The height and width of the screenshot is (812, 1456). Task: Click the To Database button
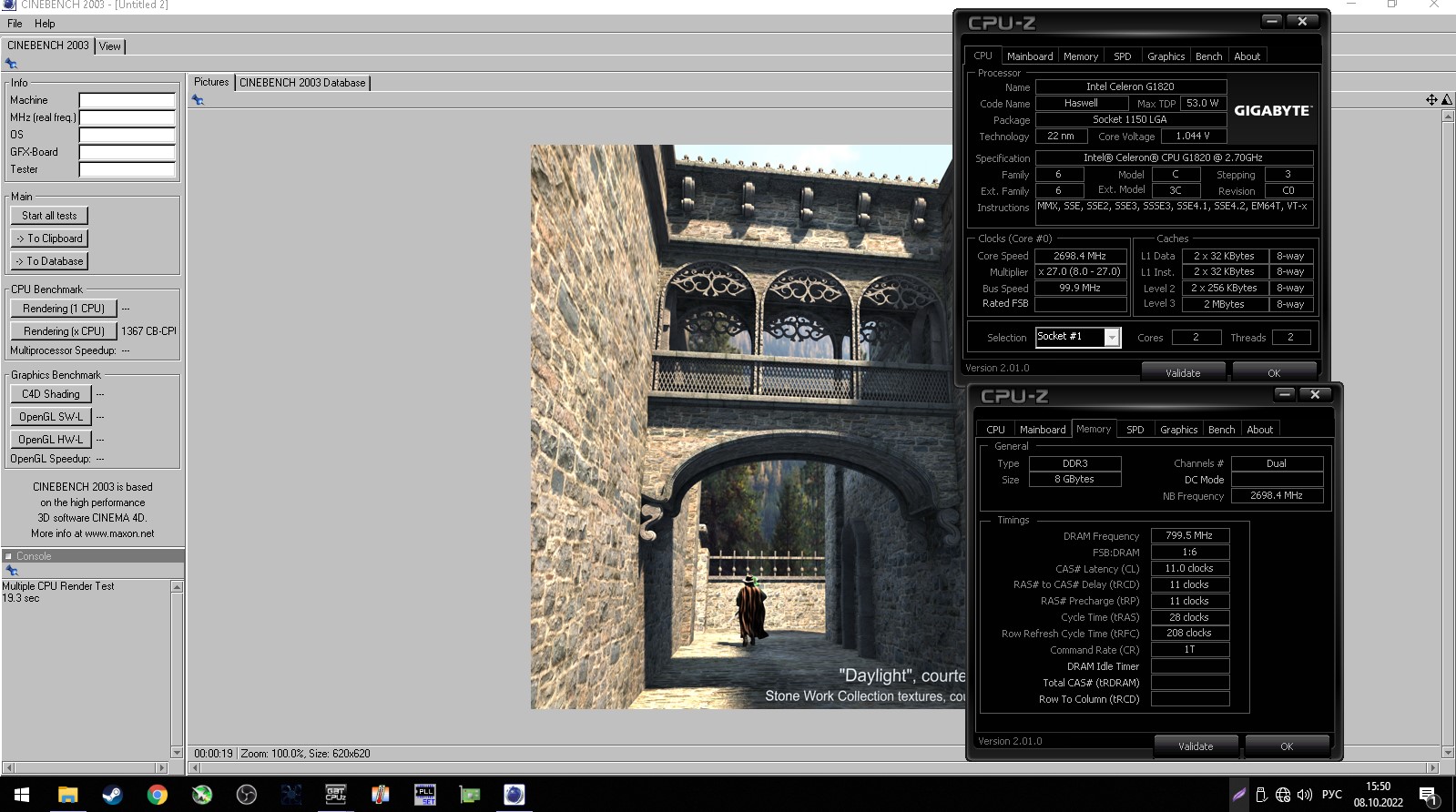(x=49, y=261)
